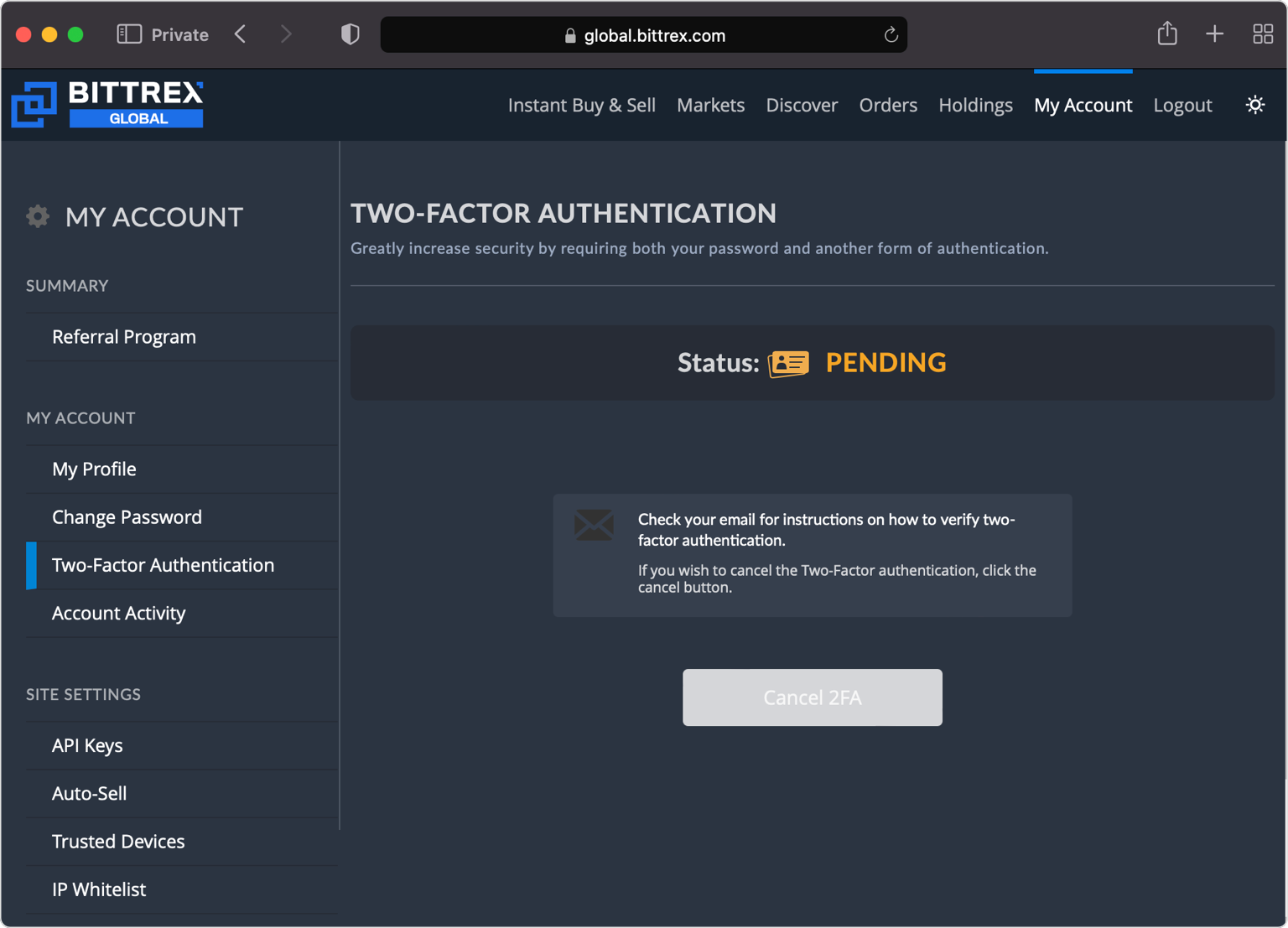This screenshot has width=1288, height=928.
Task: Open the Discover page
Action: click(x=802, y=105)
